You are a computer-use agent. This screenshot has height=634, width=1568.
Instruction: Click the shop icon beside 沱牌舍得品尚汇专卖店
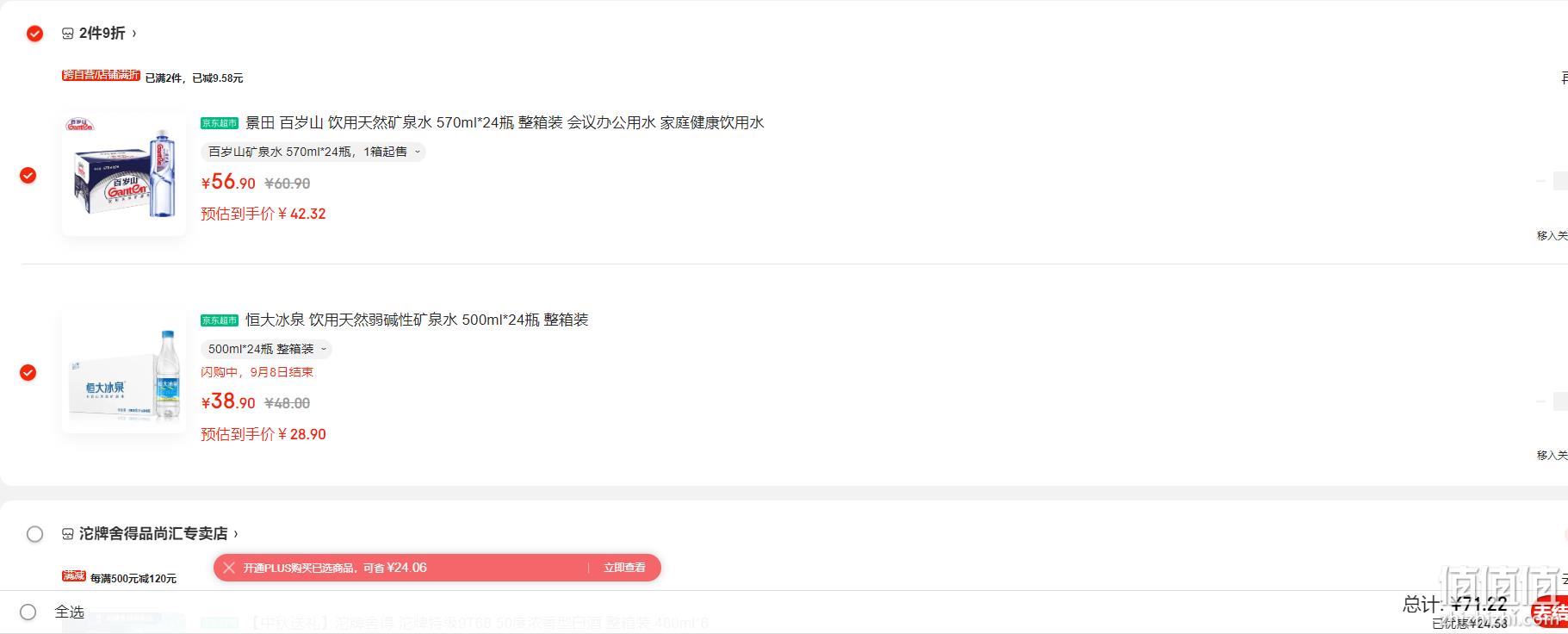pos(68,534)
